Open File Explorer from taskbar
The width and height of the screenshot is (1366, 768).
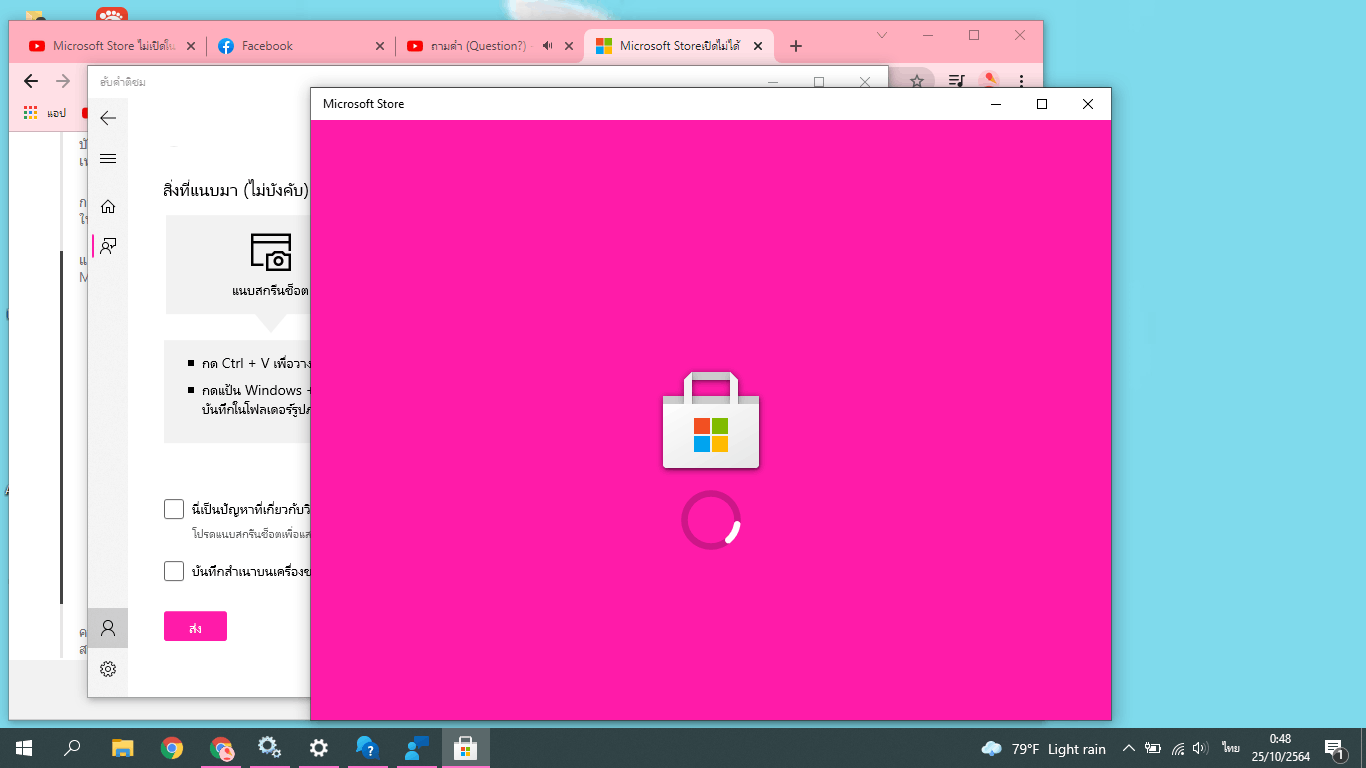coord(122,748)
